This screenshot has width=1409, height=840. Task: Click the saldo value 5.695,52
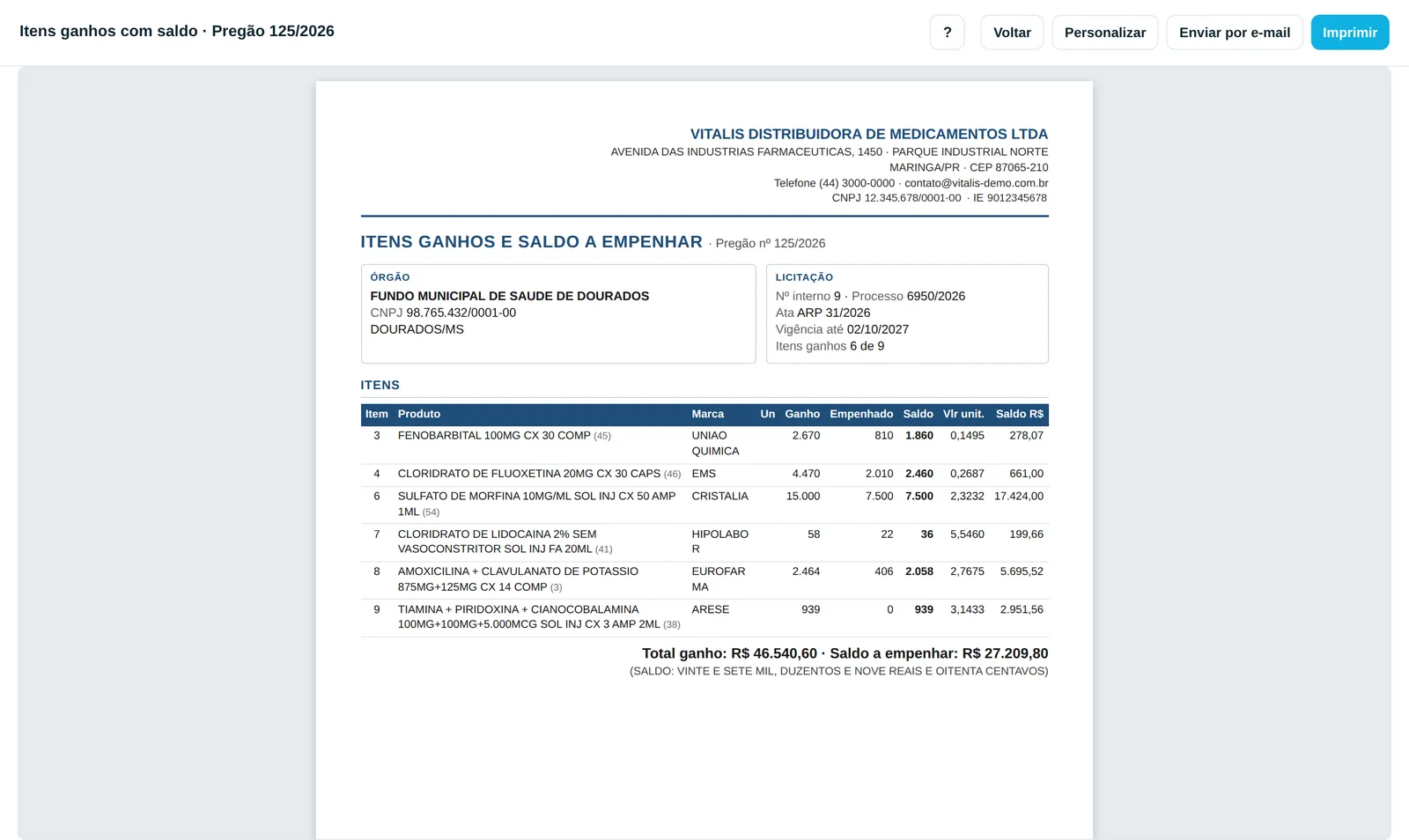(x=1022, y=571)
